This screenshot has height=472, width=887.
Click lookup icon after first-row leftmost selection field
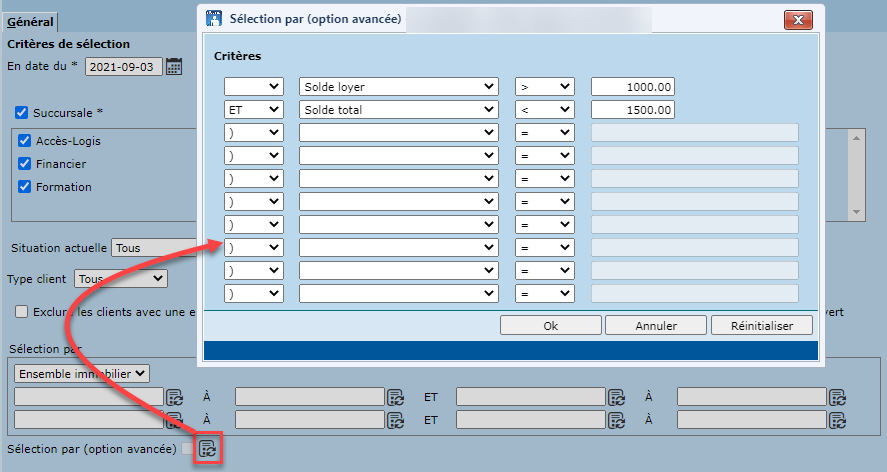coord(174,396)
